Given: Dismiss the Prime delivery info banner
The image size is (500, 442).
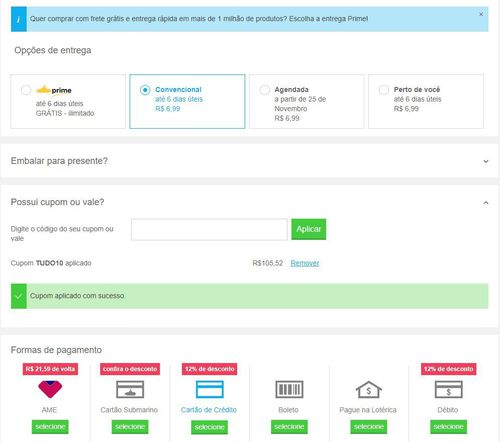Looking at the screenshot, I should pyautogui.click(x=481, y=14).
